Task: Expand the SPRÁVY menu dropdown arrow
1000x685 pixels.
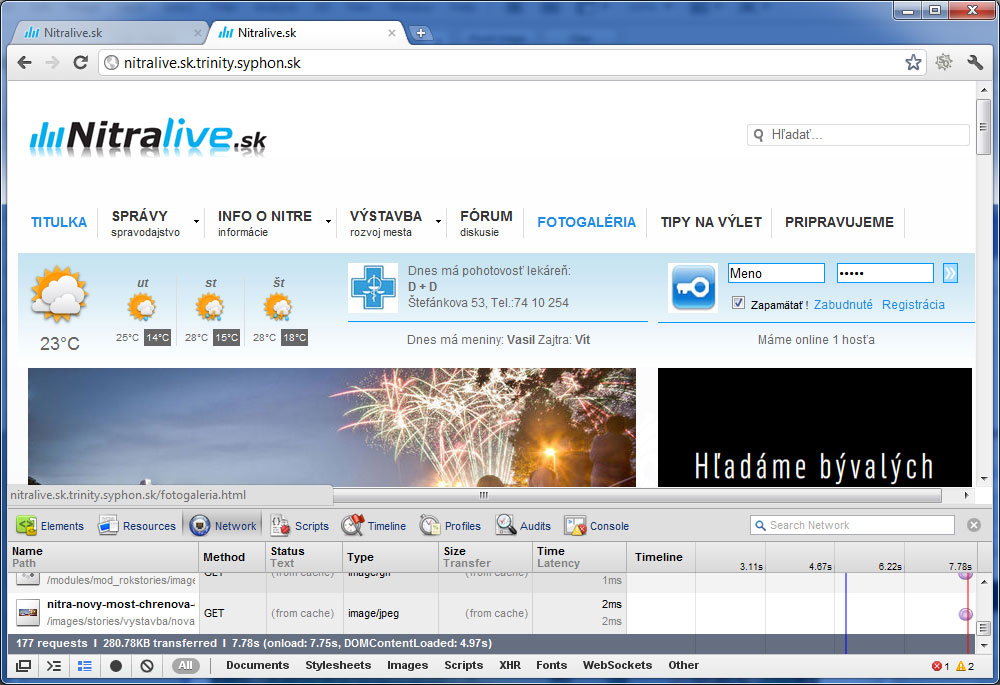Action: click(196, 221)
